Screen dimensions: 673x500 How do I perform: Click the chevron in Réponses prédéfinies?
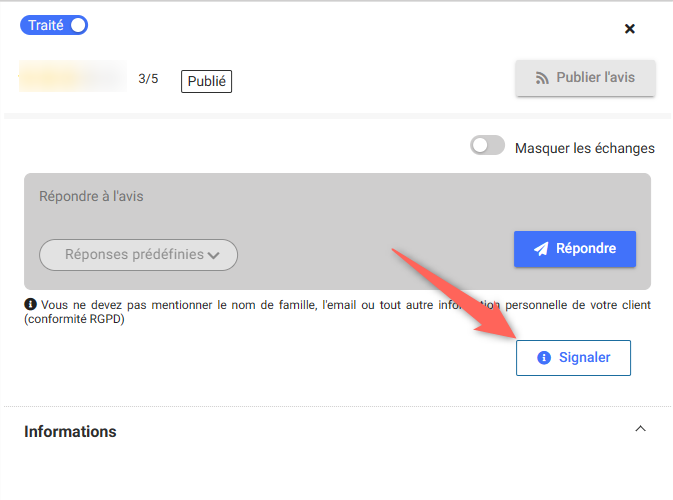click(x=214, y=255)
